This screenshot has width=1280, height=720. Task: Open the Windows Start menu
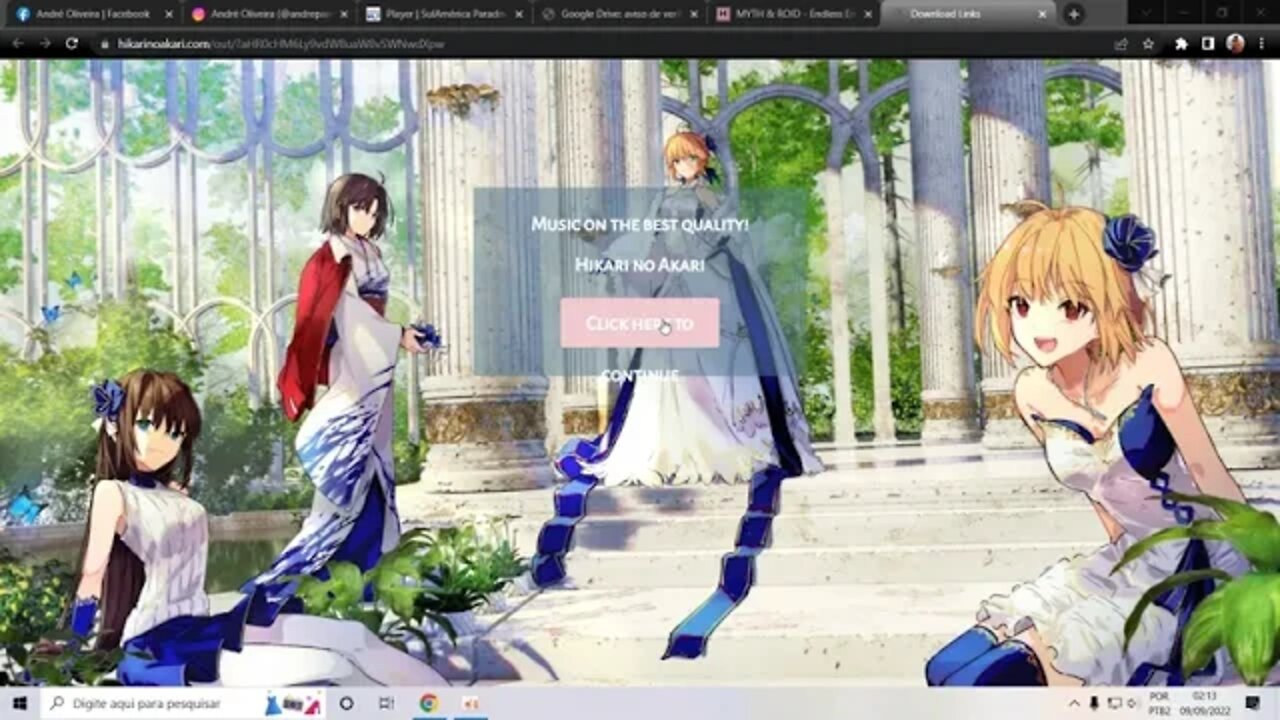click(x=19, y=703)
